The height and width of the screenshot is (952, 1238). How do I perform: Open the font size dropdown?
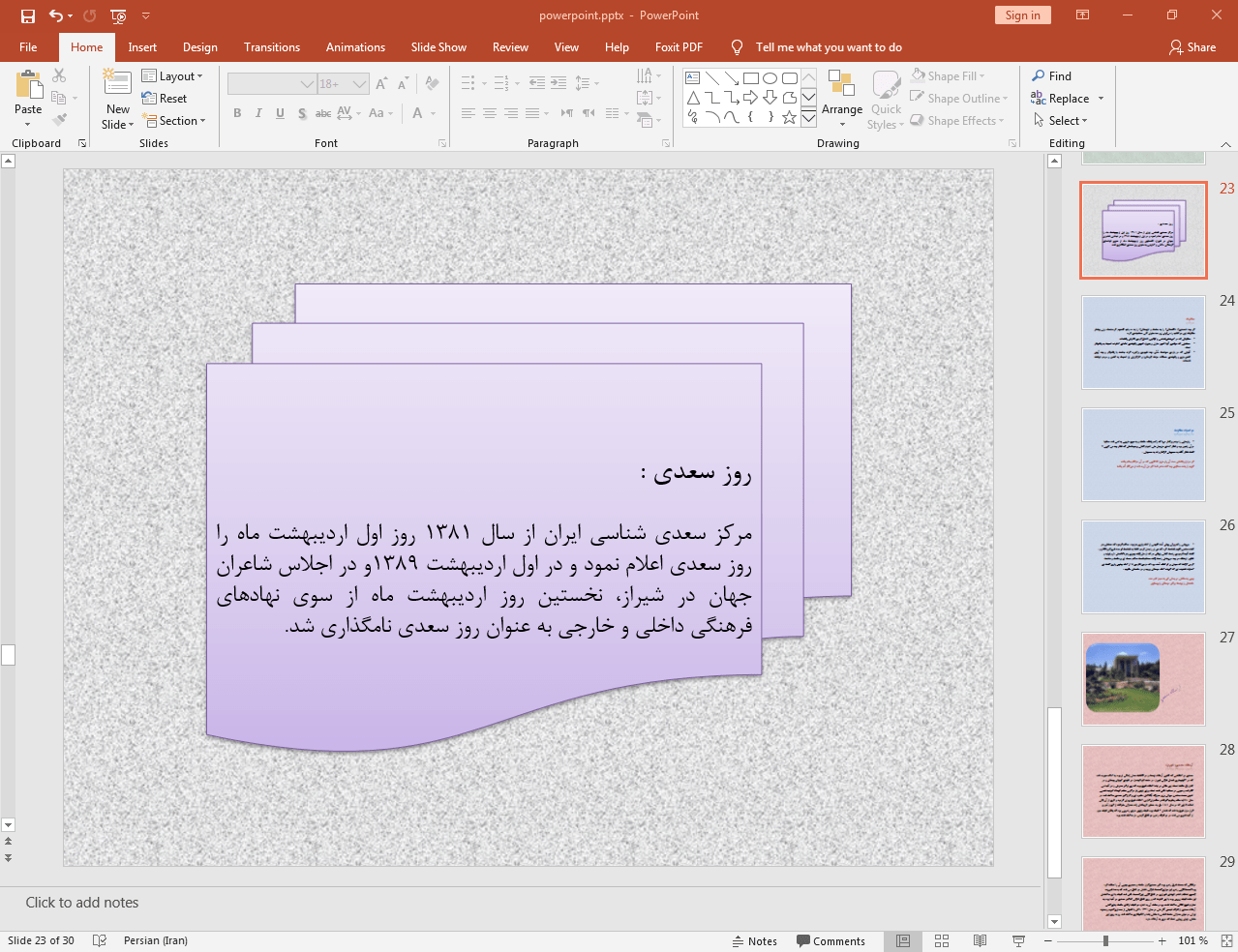pyautogui.click(x=359, y=84)
